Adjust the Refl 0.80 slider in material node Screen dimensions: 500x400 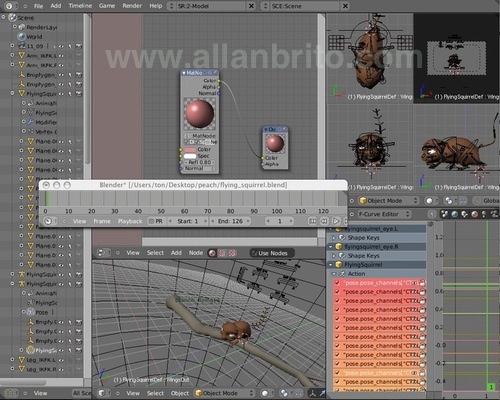[200, 162]
